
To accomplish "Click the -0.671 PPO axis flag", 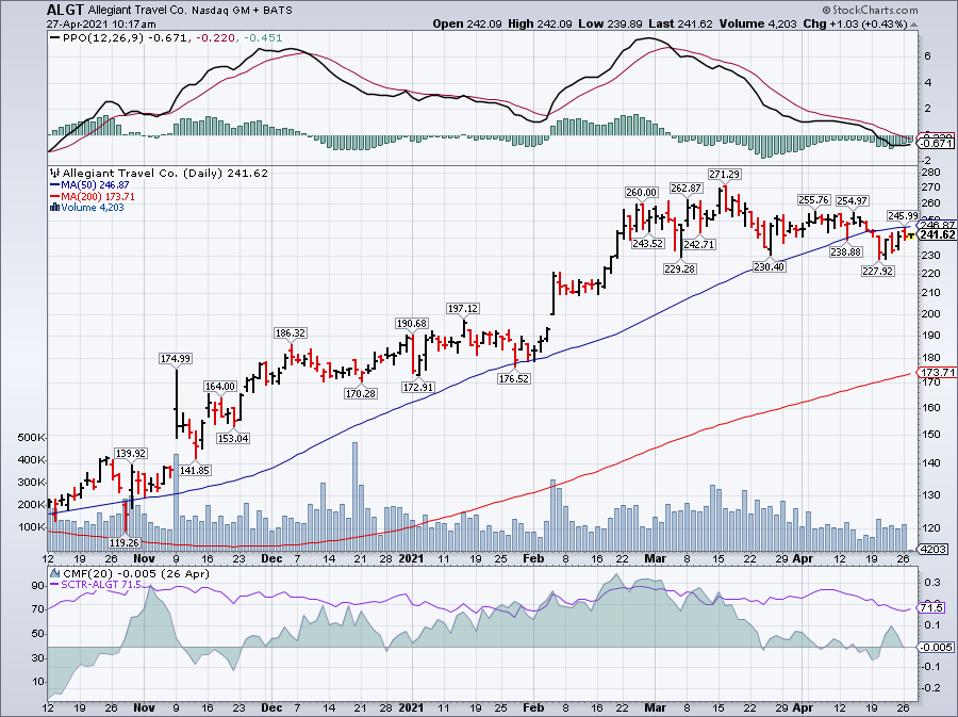I will (937, 144).
